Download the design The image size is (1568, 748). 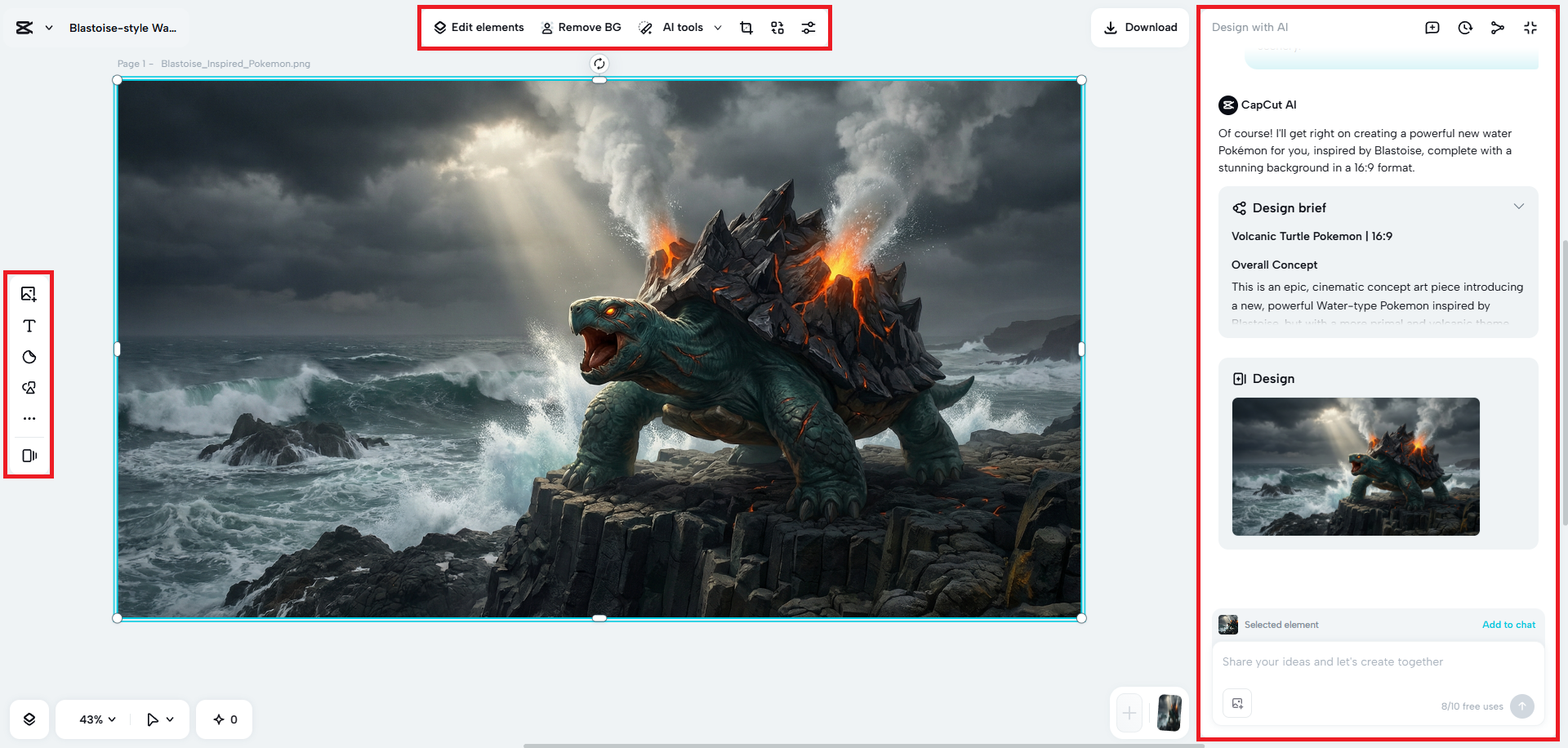tap(1140, 28)
